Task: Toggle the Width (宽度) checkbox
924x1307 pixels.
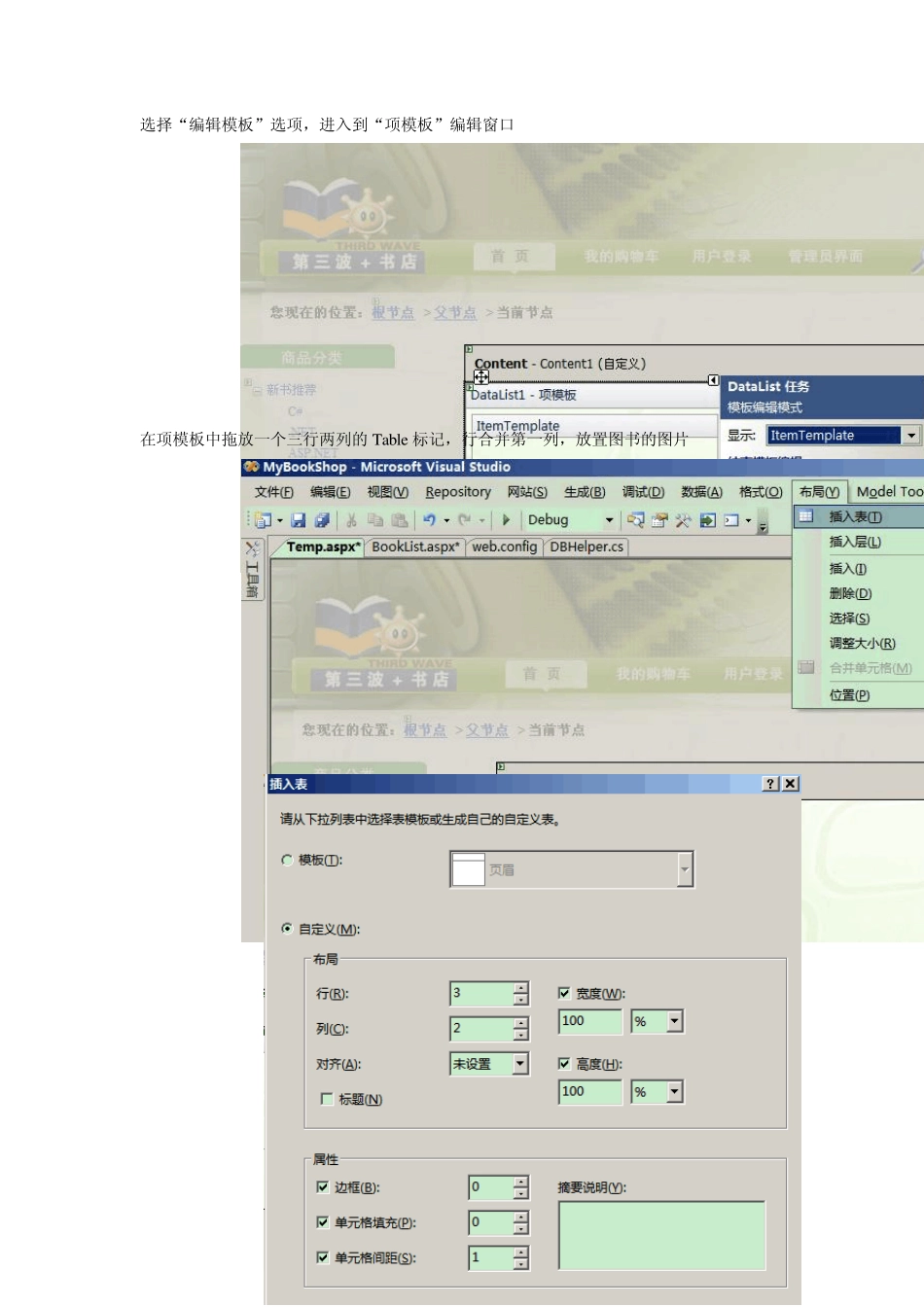Action: [564, 993]
